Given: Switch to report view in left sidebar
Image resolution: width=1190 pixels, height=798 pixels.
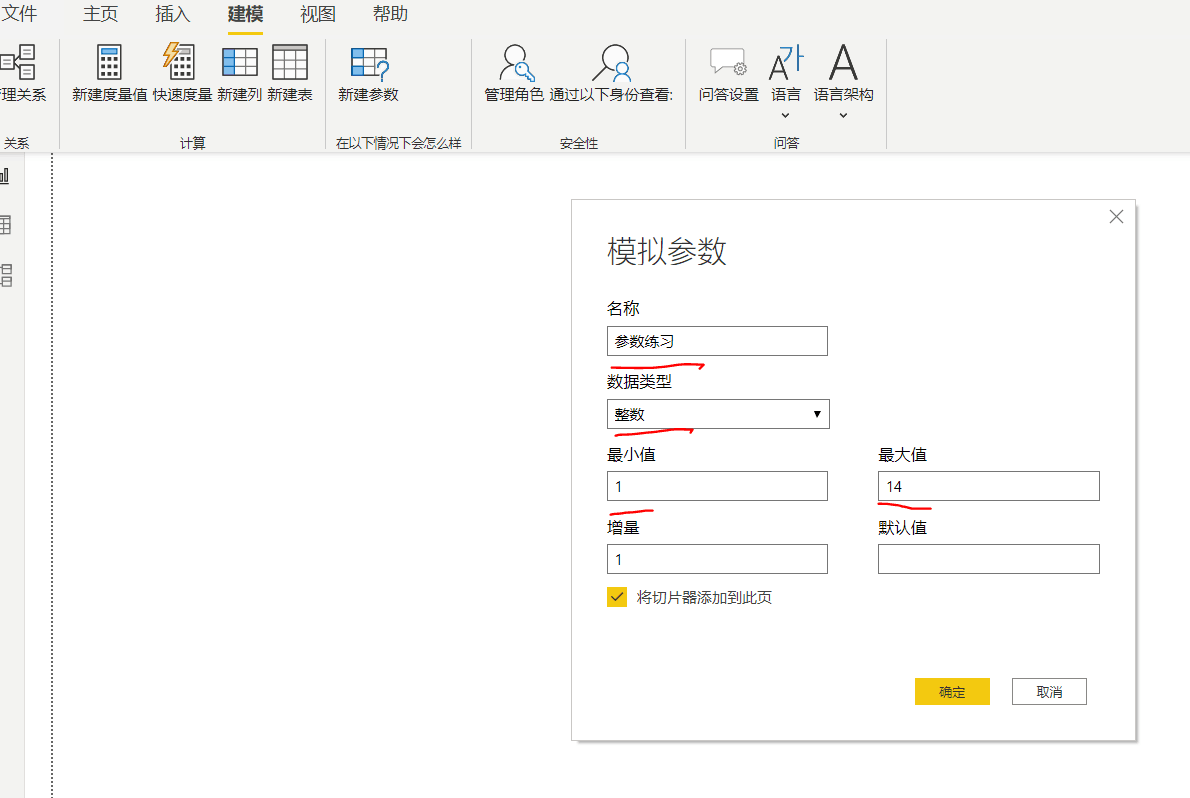Looking at the screenshot, I should click(5, 176).
